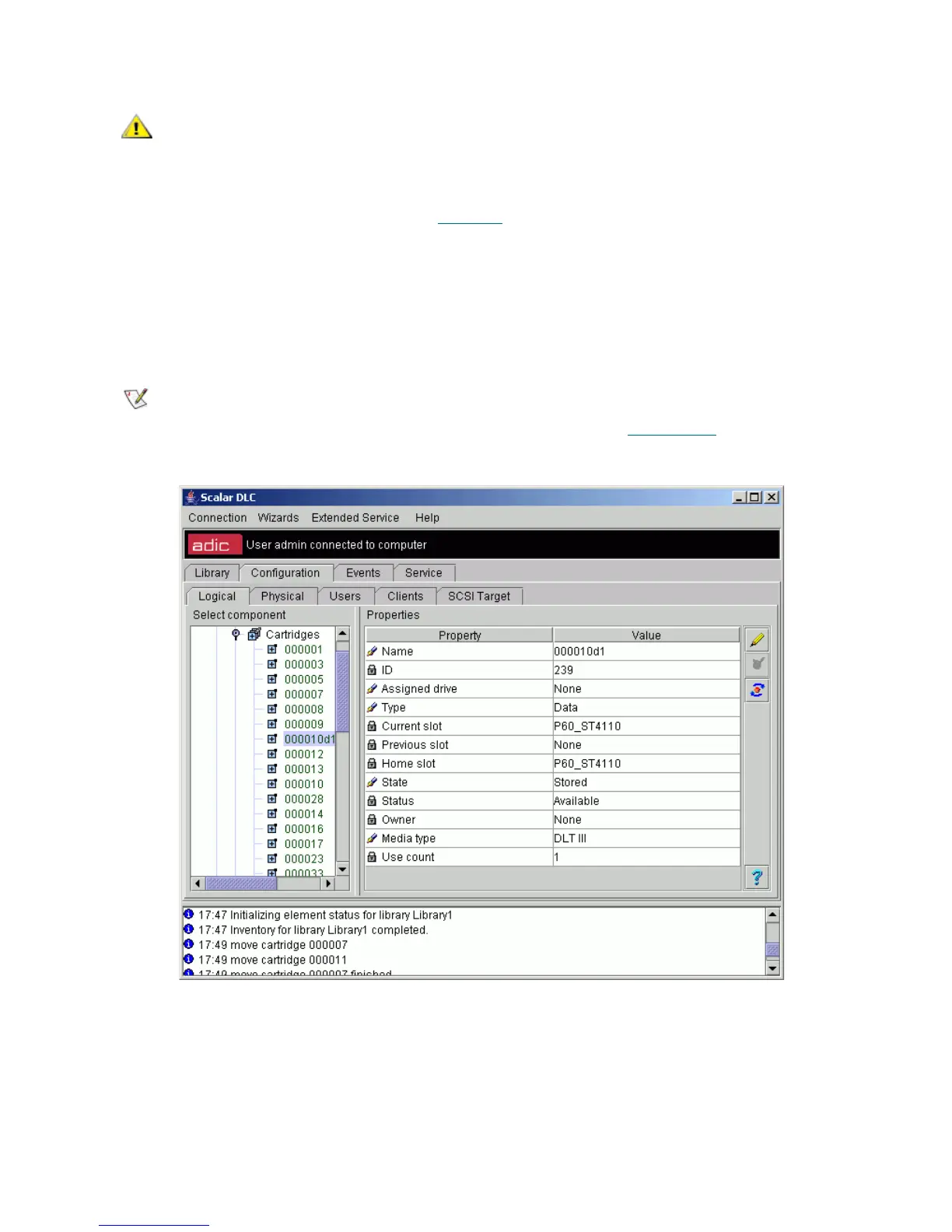Click info icon beside 'Initializing element status' log
952x1232 pixels.
pos(188,915)
